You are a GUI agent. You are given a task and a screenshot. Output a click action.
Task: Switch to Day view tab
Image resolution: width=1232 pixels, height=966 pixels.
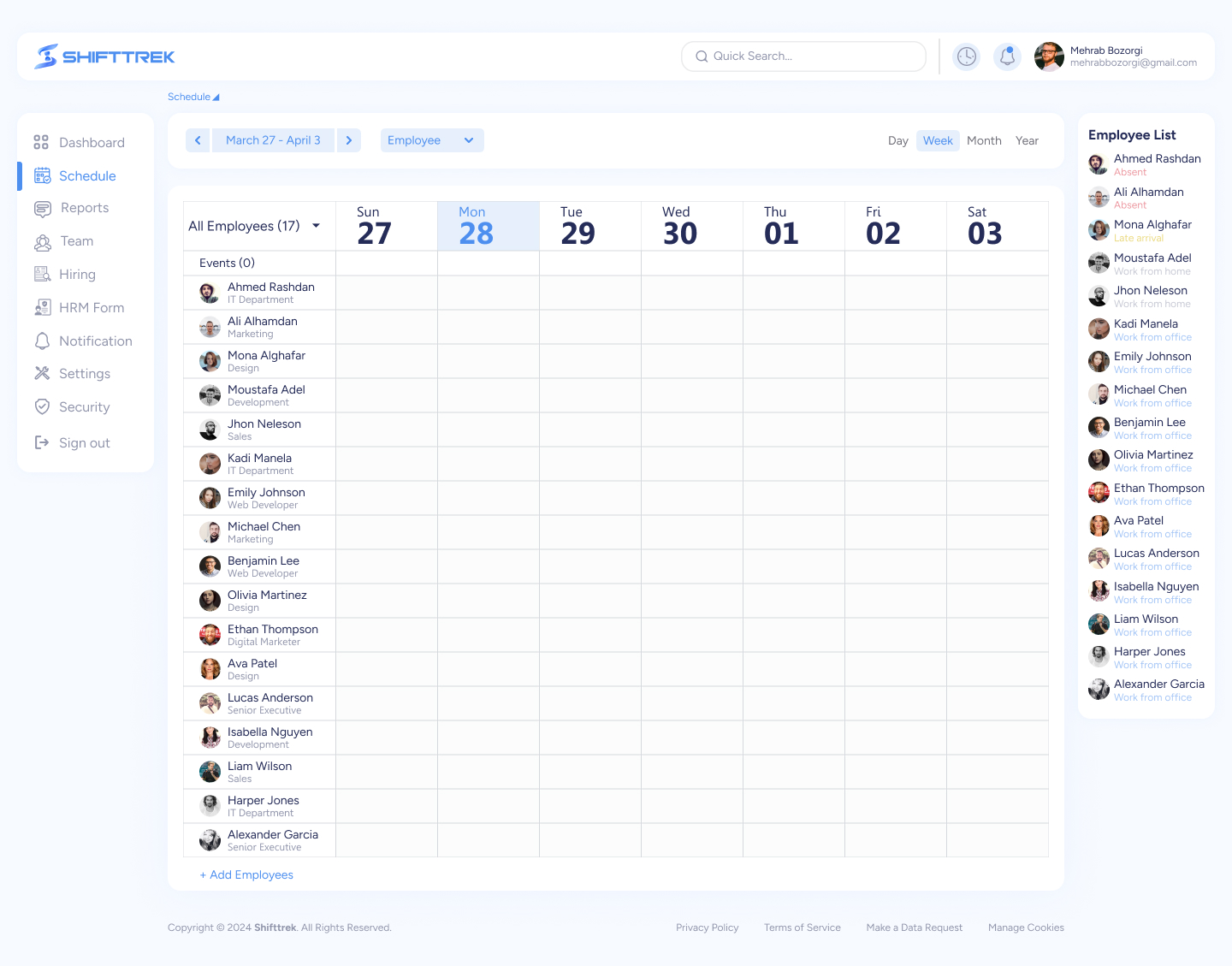(897, 140)
